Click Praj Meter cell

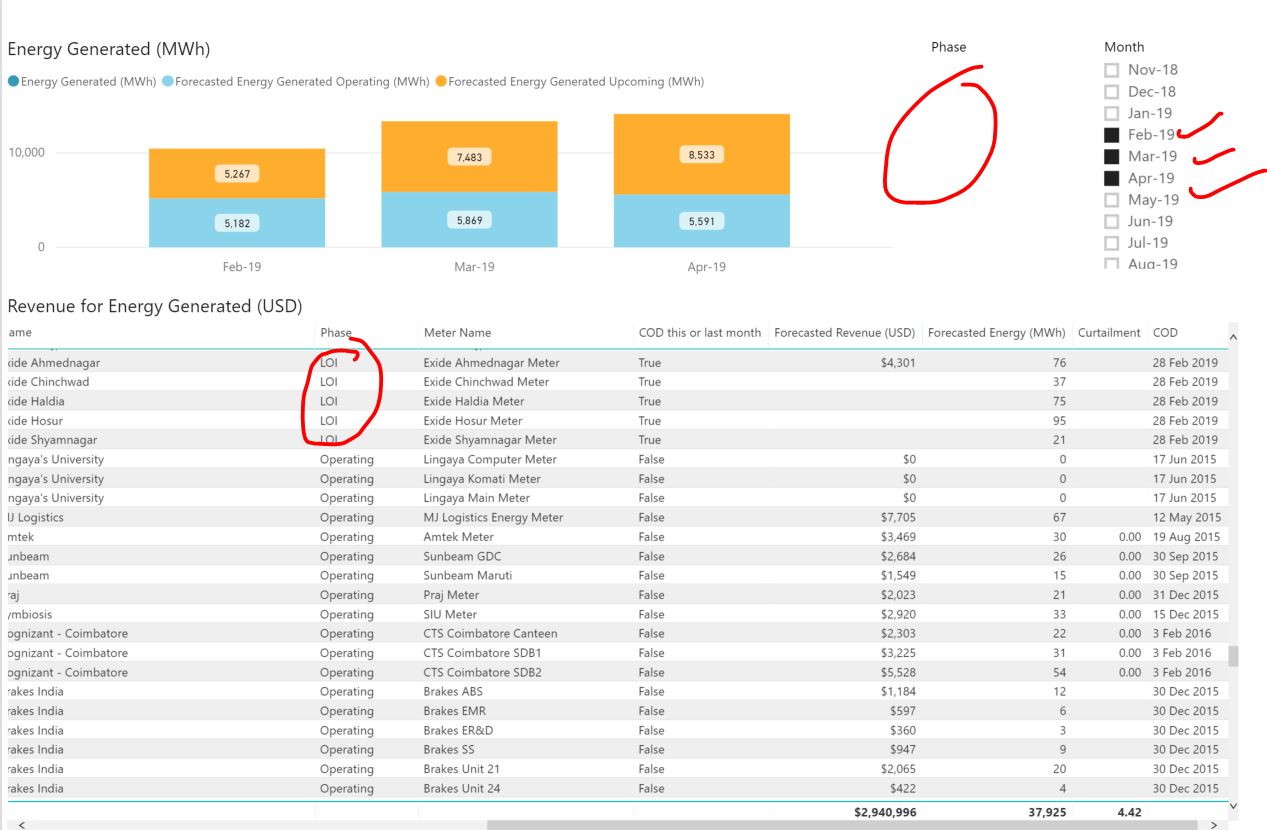click(451, 595)
